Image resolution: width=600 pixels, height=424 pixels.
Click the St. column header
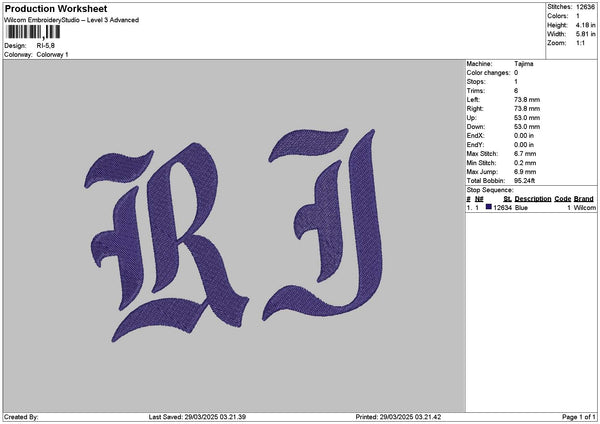(x=507, y=198)
